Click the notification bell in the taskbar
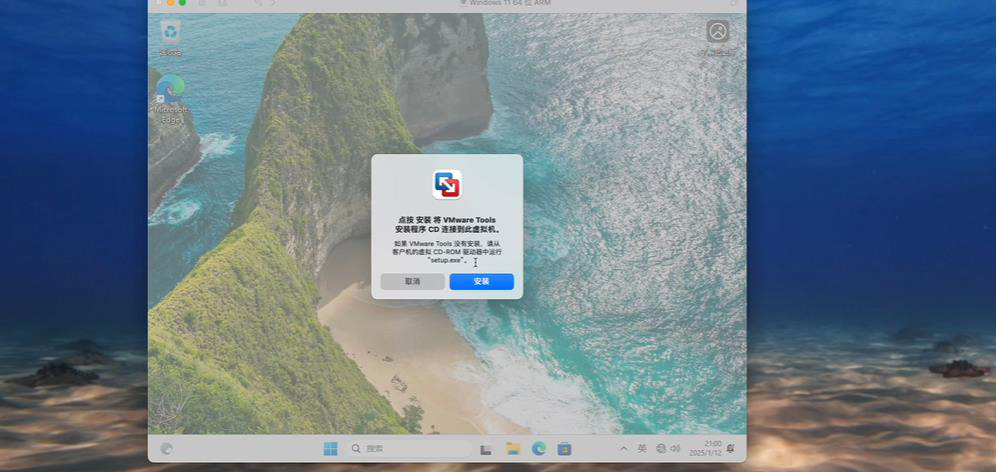The width and height of the screenshot is (996, 472). (x=730, y=448)
